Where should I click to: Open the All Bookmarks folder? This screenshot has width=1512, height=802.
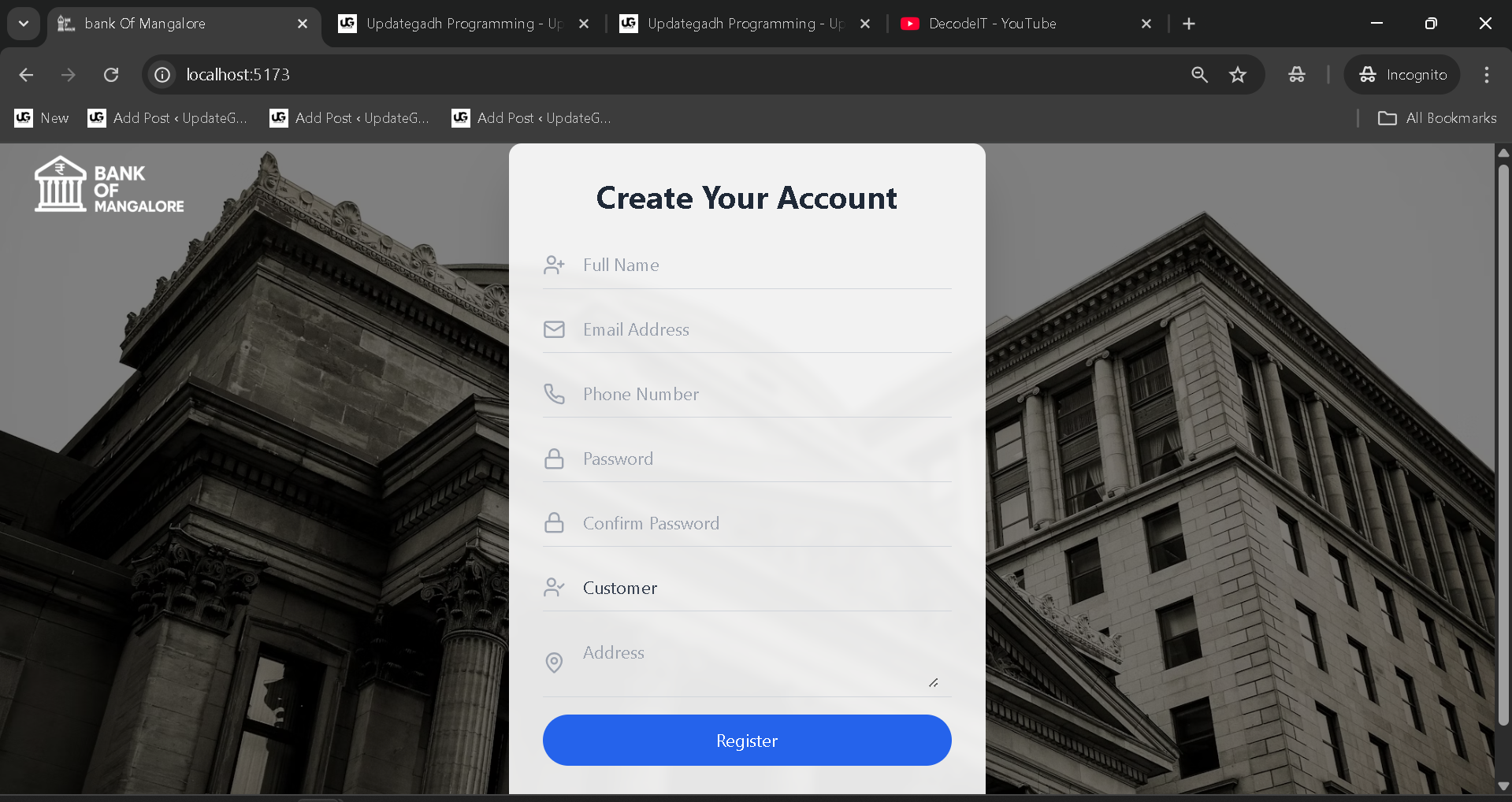click(1436, 118)
